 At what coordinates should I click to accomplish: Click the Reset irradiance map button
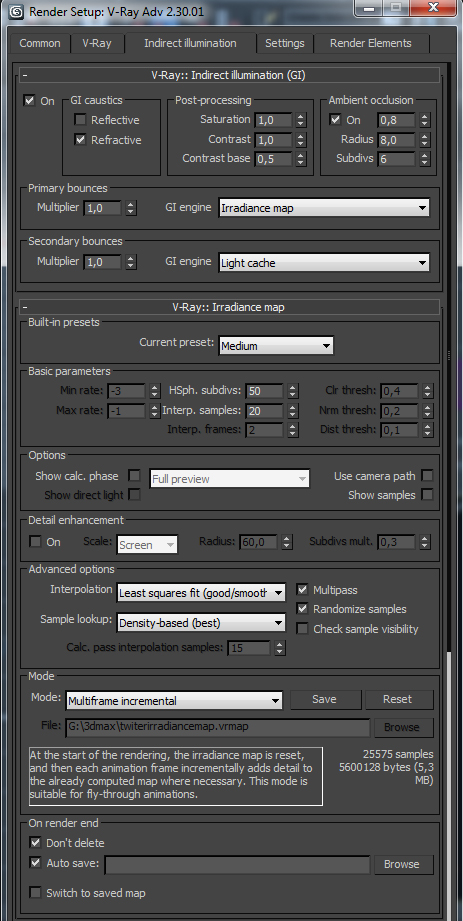pos(398,699)
